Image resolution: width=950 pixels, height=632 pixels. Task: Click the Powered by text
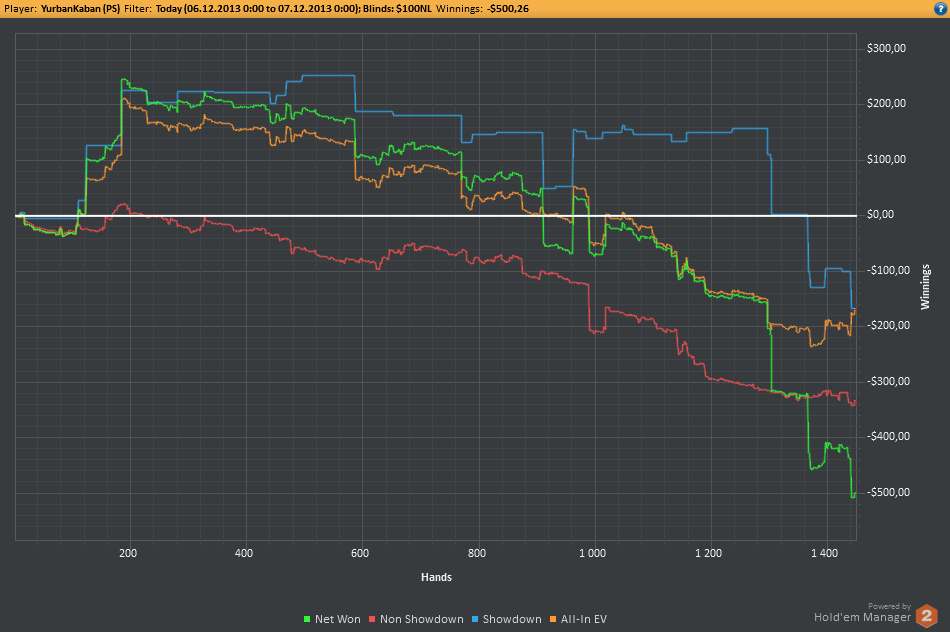pyautogui.click(x=889, y=606)
